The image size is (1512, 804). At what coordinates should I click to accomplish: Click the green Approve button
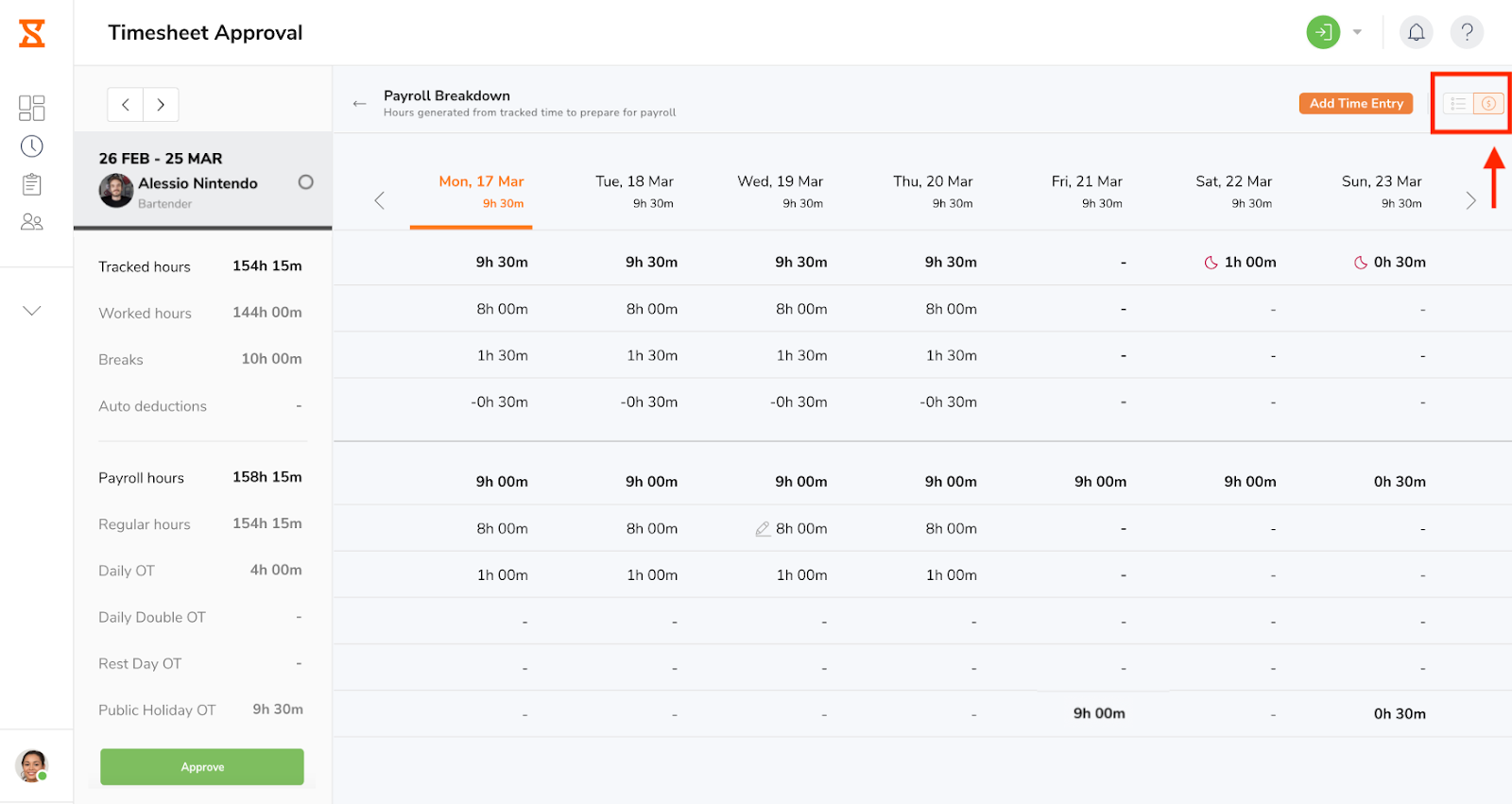(202, 767)
